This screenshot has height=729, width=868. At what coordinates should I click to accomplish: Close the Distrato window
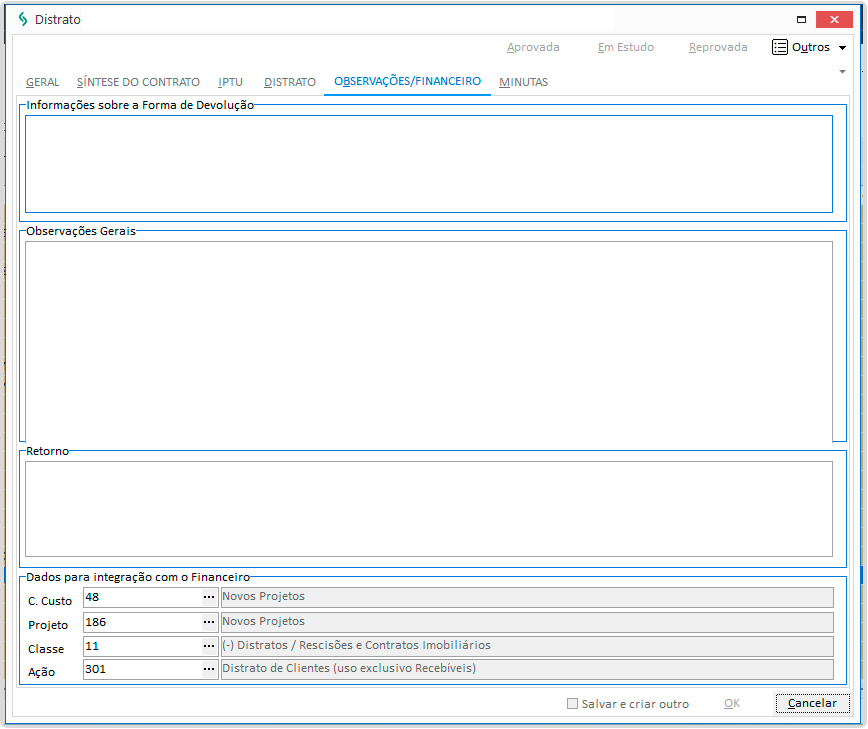[834, 19]
